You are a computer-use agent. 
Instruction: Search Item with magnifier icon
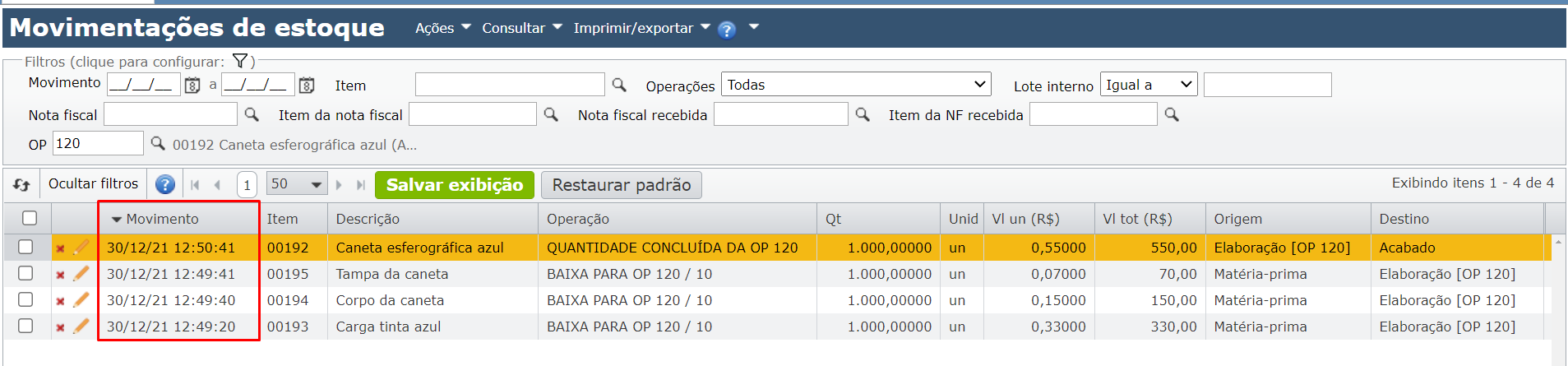click(x=619, y=85)
